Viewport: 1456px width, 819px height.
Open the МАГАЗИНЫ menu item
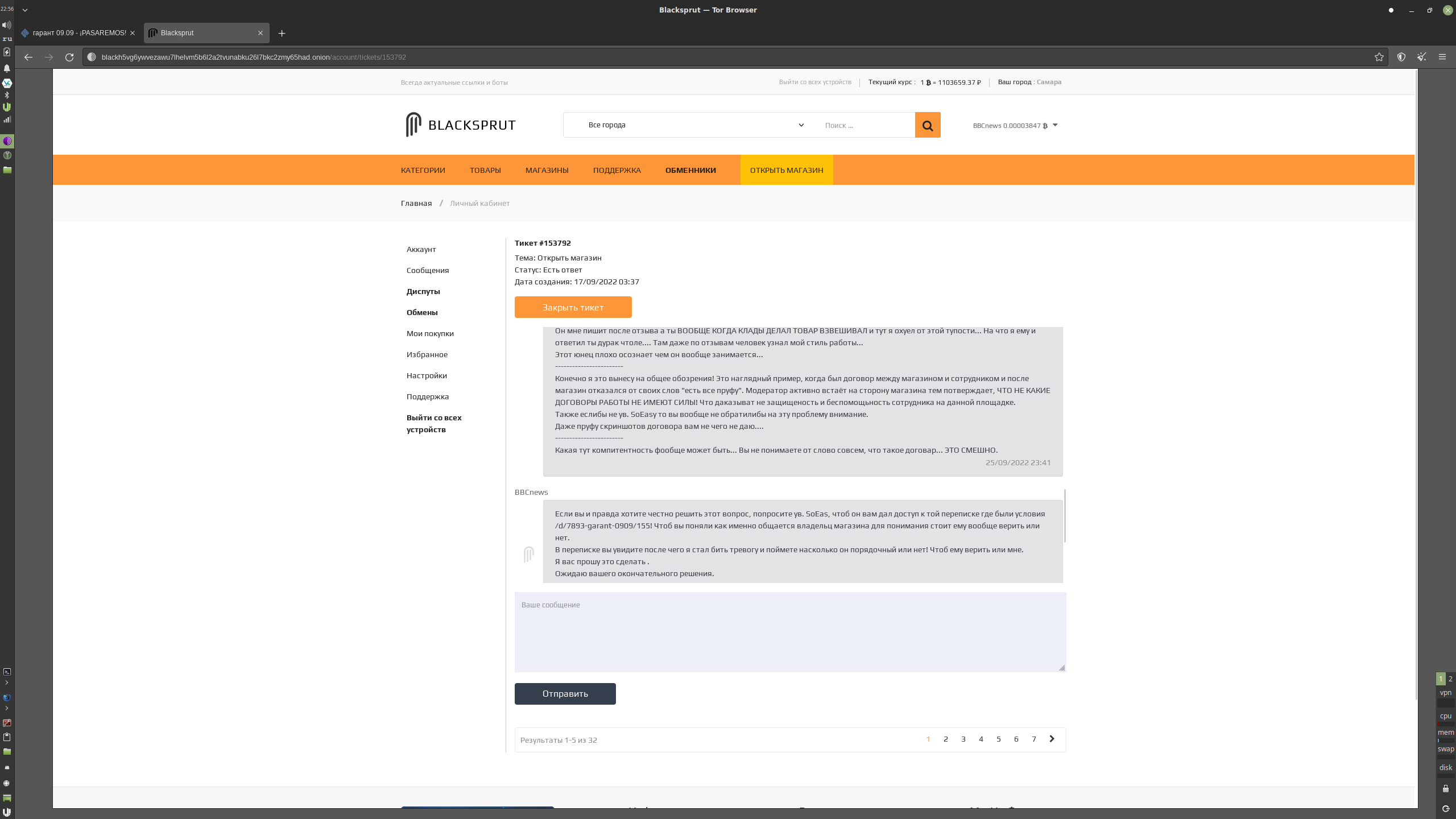tap(547, 170)
